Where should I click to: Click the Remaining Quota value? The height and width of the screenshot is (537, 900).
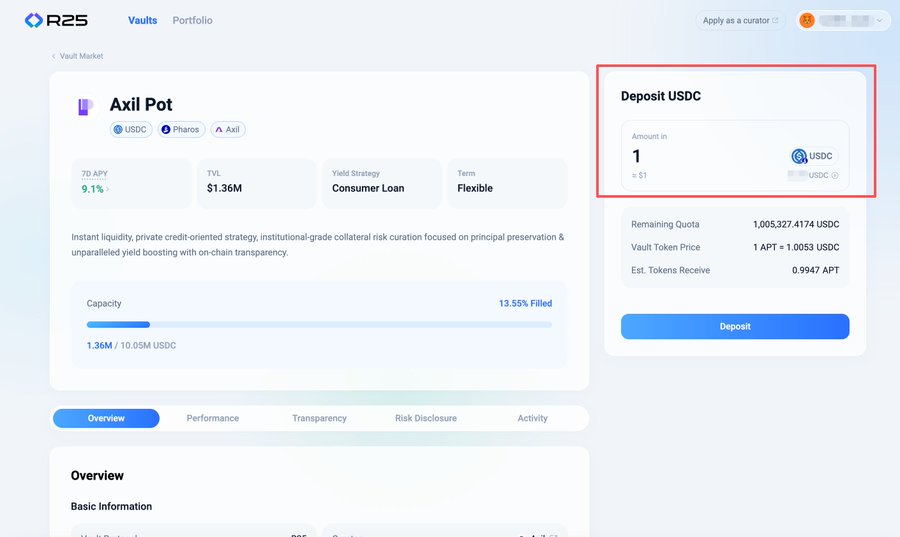[796, 224]
